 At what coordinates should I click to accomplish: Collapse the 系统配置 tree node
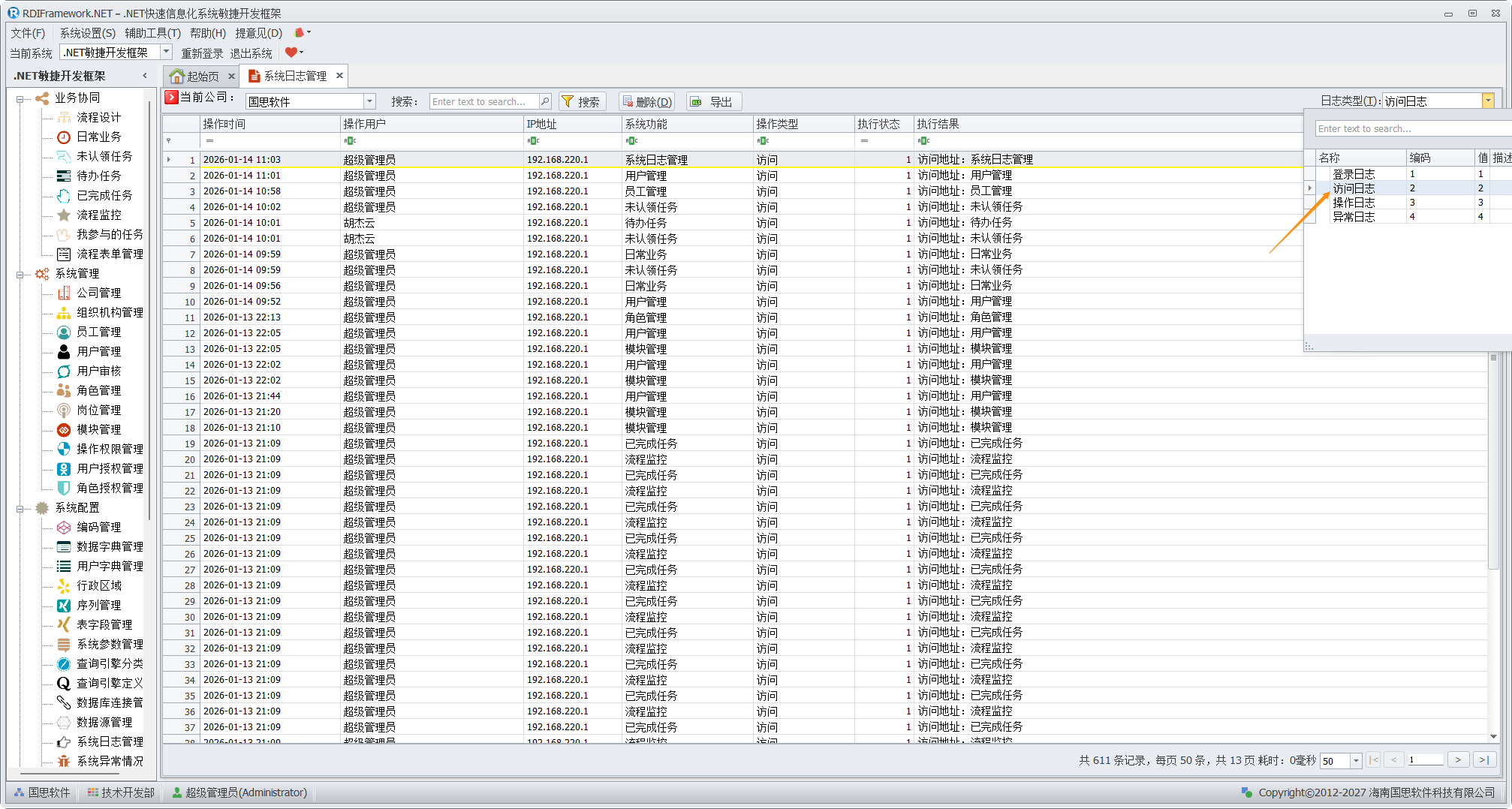pos(20,508)
